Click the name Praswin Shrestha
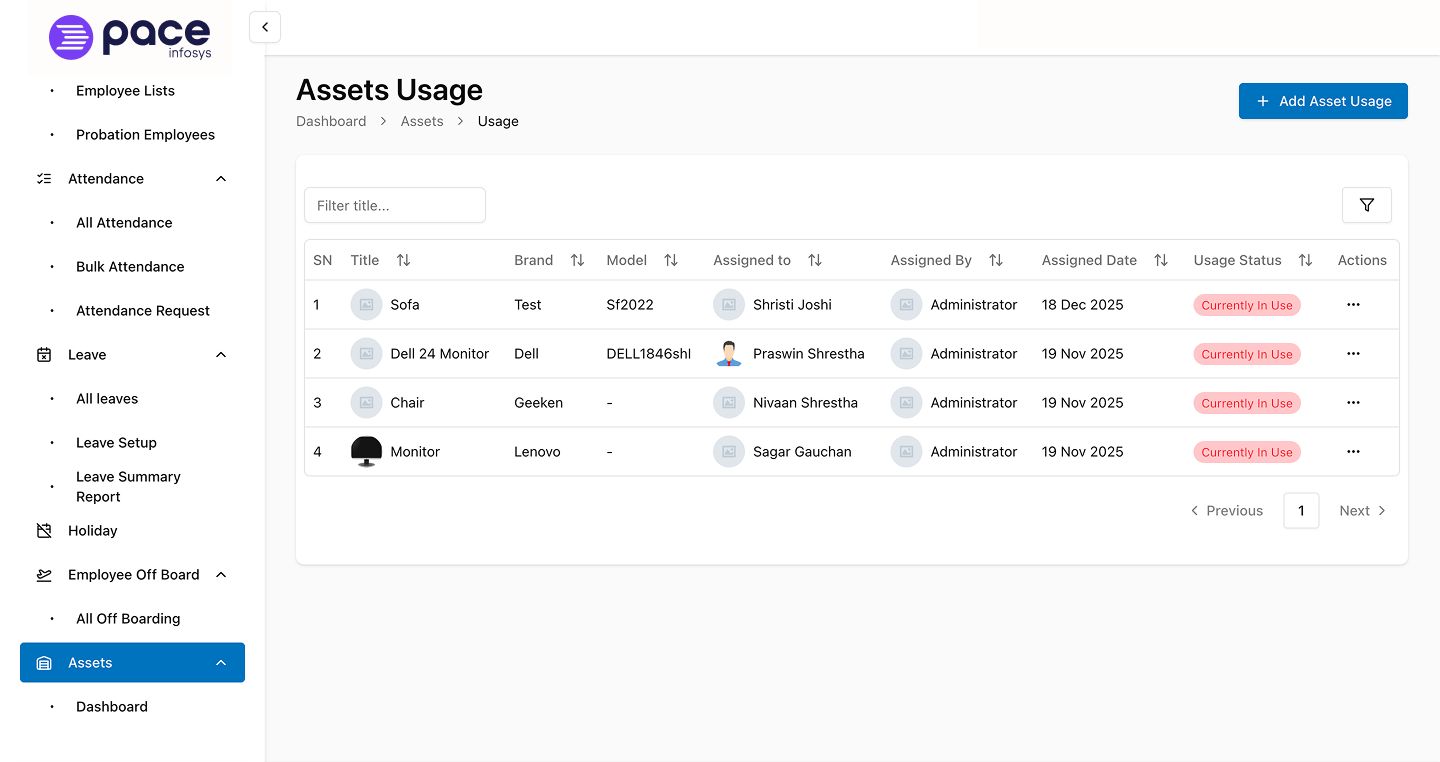Viewport: 1440px width, 762px height. point(808,354)
